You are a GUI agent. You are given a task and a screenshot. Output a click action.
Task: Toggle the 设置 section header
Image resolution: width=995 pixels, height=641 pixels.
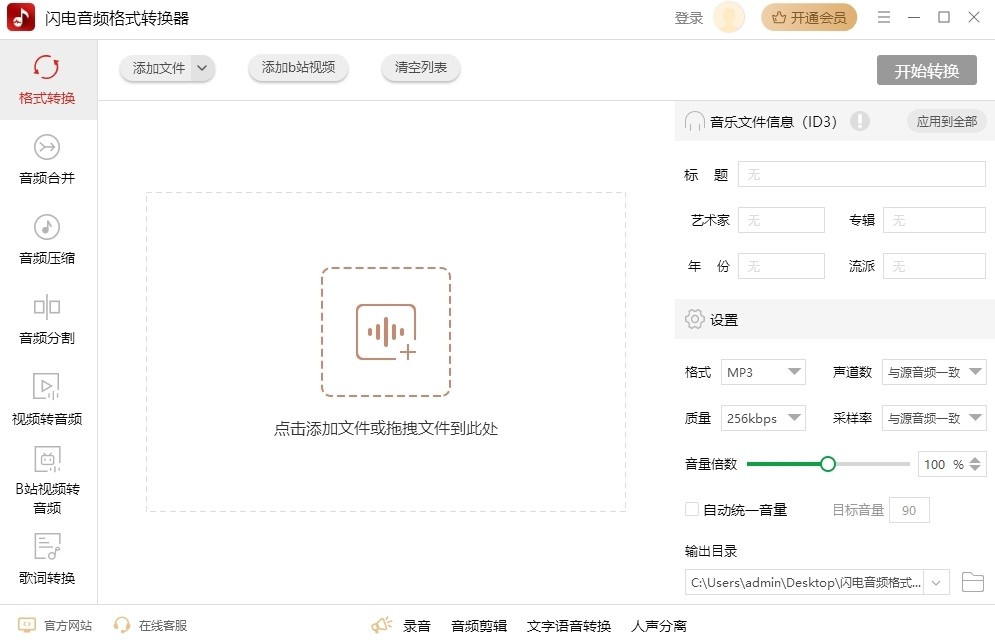pos(721,319)
